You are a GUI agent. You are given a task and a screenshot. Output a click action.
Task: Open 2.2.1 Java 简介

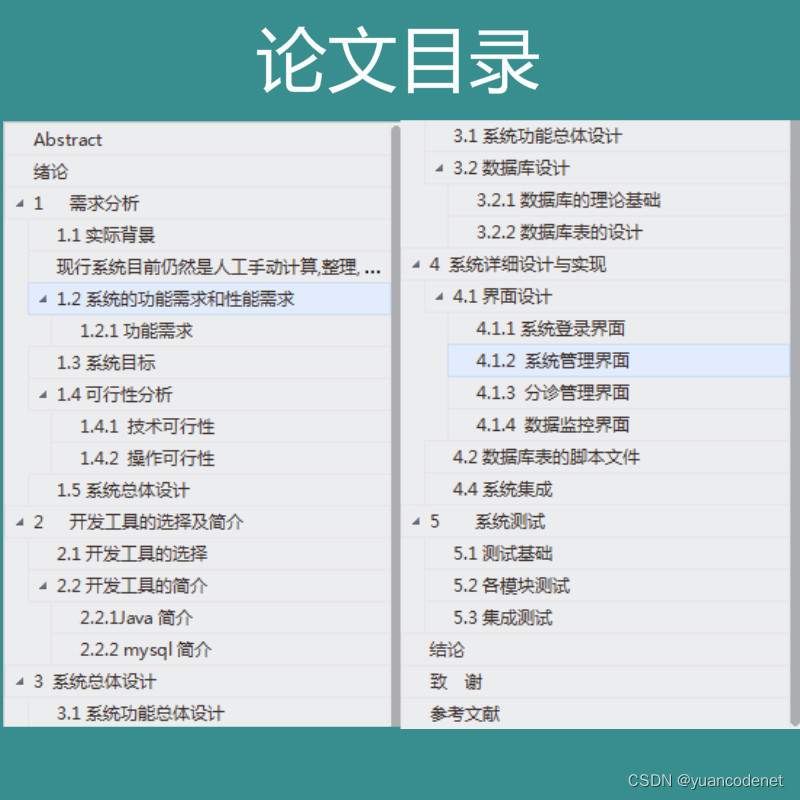[x=136, y=618]
